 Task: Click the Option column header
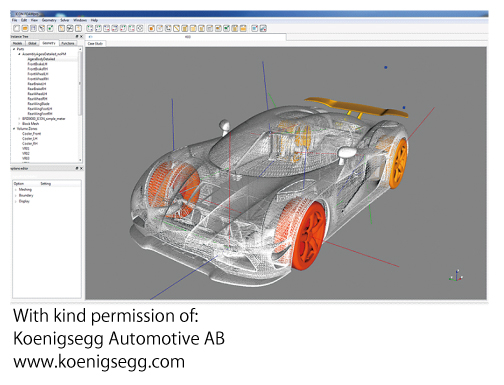(19, 184)
